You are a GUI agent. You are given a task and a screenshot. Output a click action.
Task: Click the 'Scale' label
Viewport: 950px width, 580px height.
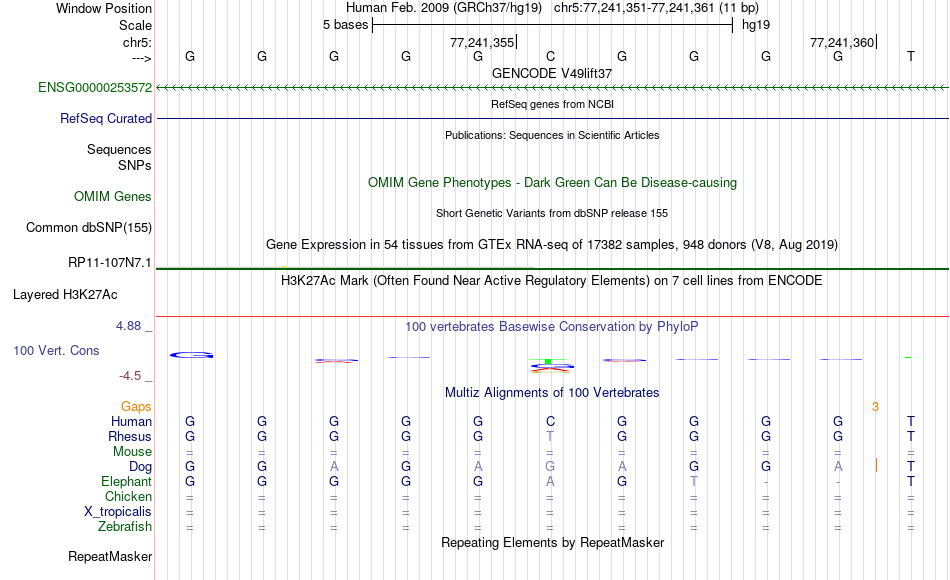coord(135,25)
